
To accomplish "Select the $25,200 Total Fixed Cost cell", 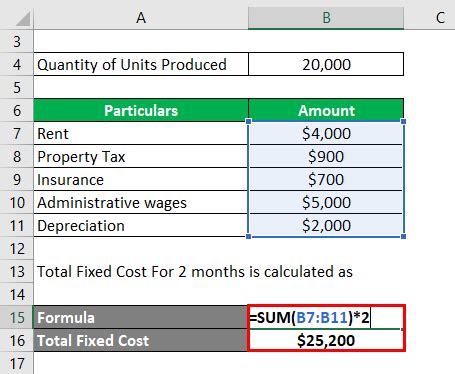I will (x=326, y=340).
